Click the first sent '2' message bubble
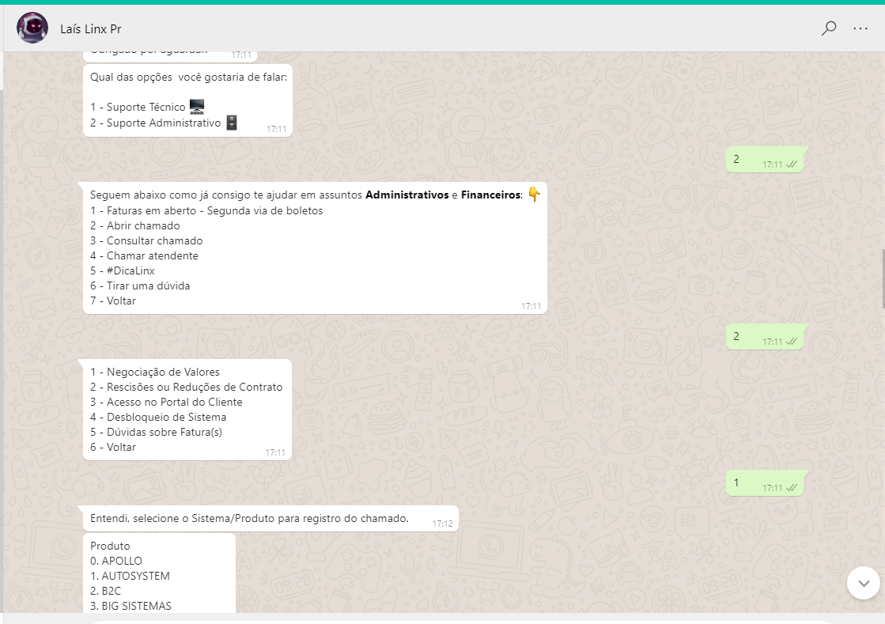 point(765,160)
